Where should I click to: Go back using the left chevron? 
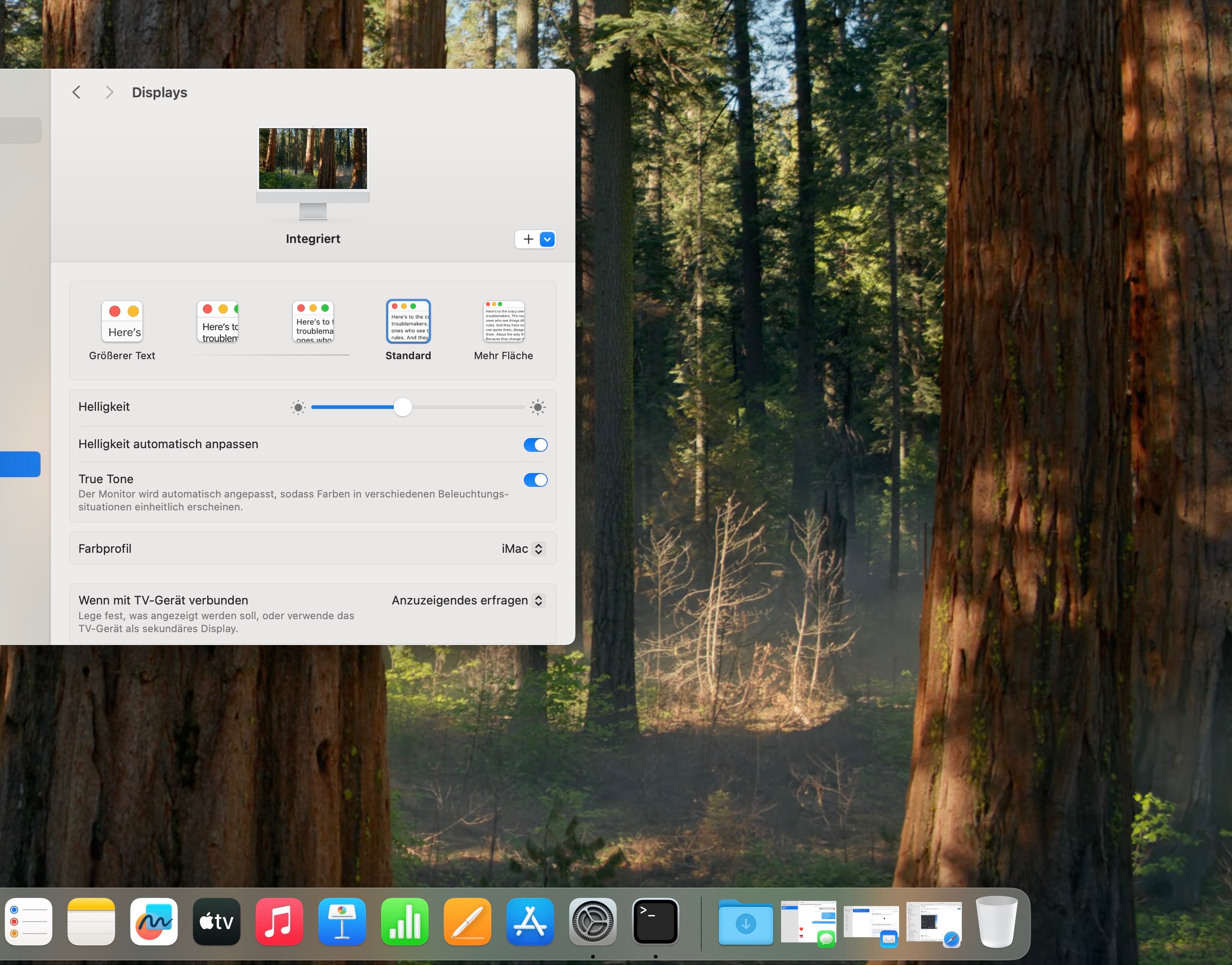pyautogui.click(x=76, y=92)
